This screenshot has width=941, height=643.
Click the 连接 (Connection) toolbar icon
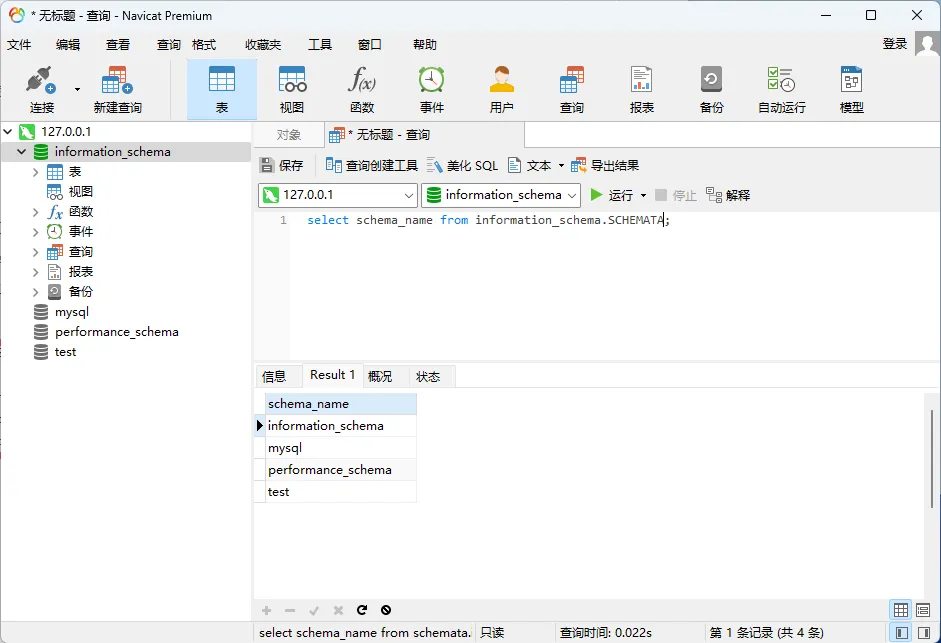[x=40, y=88]
